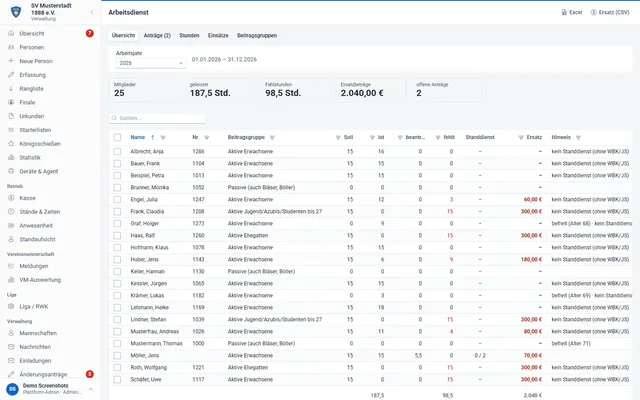Open Geräte & Agent icon
This screenshot has width=640, height=400.
click(x=11, y=171)
